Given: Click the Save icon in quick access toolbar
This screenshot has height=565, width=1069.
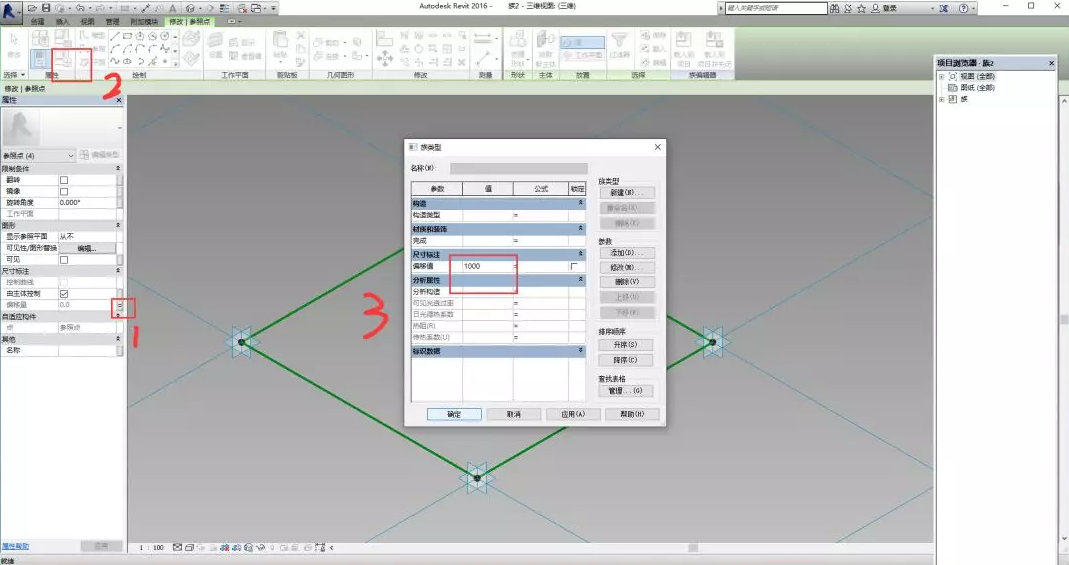Looking at the screenshot, I should pyautogui.click(x=46, y=8).
